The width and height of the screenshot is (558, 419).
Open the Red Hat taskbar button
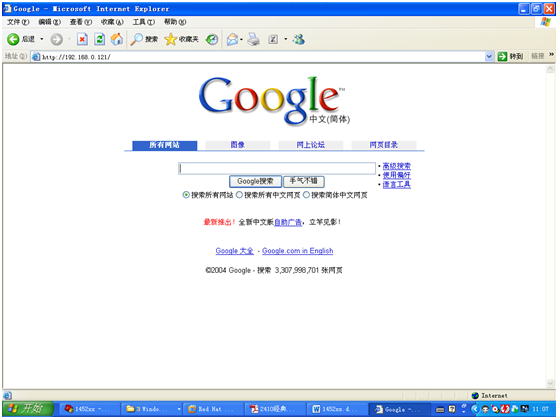tap(213, 409)
